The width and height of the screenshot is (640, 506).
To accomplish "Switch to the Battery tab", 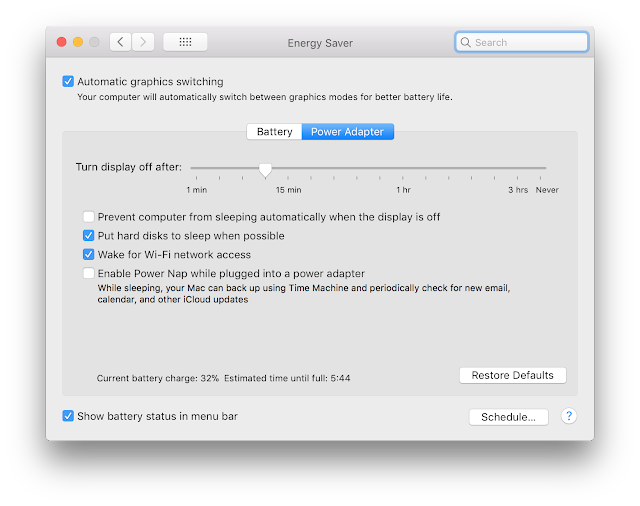I will (x=274, y=132).
